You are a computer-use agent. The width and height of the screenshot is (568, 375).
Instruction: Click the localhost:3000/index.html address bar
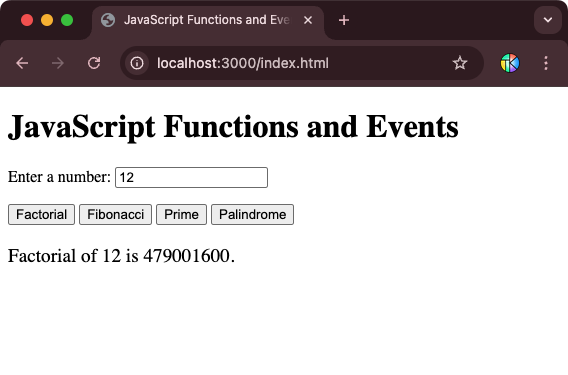243,63
